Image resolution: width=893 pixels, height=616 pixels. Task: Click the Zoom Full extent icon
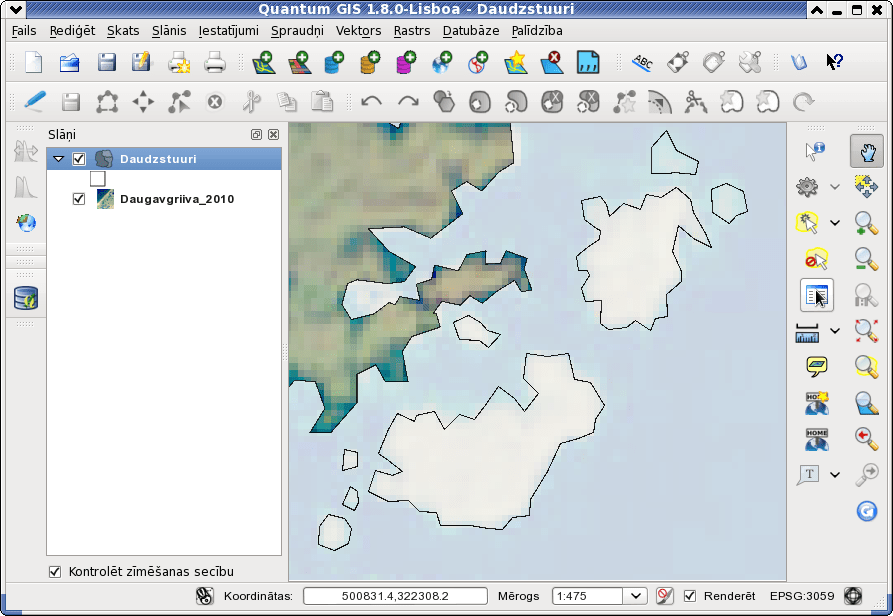pos(866,331)
